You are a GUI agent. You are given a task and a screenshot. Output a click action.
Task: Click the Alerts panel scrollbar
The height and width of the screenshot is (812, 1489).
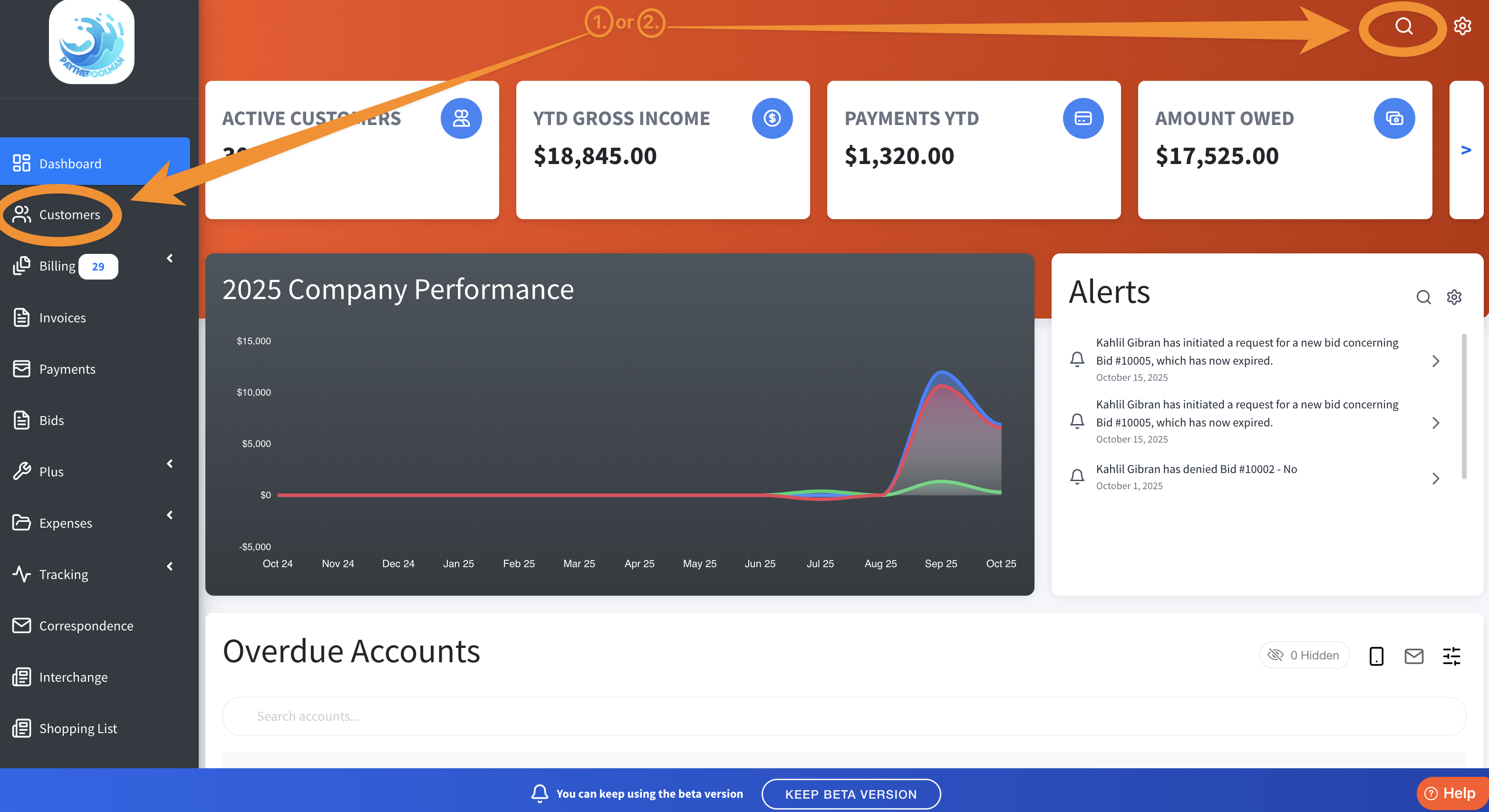[x=1464, y=406]
